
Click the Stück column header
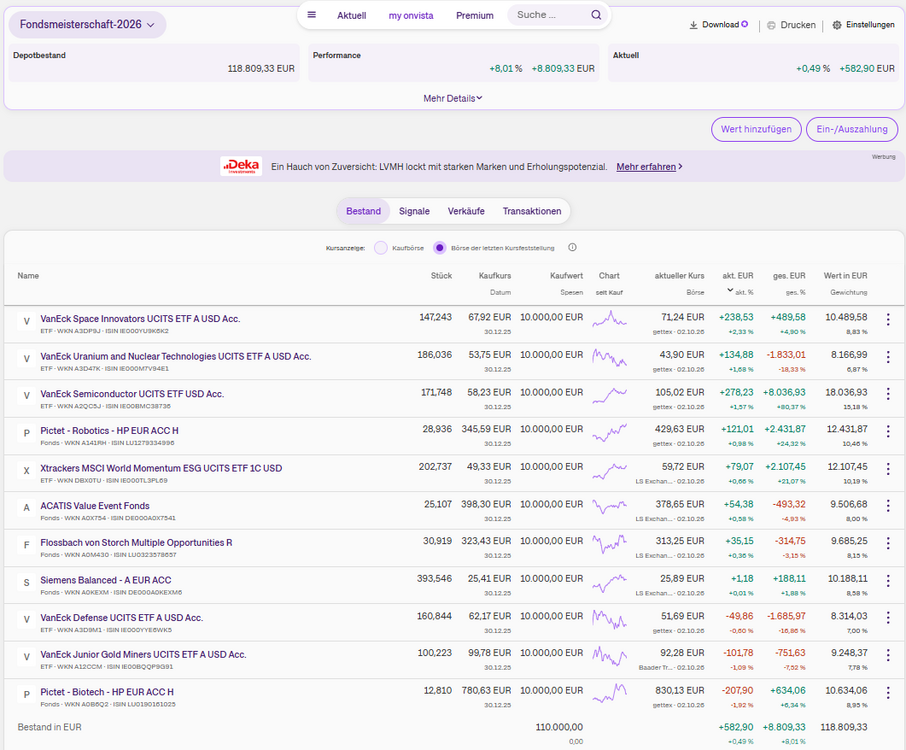[441, 276]
